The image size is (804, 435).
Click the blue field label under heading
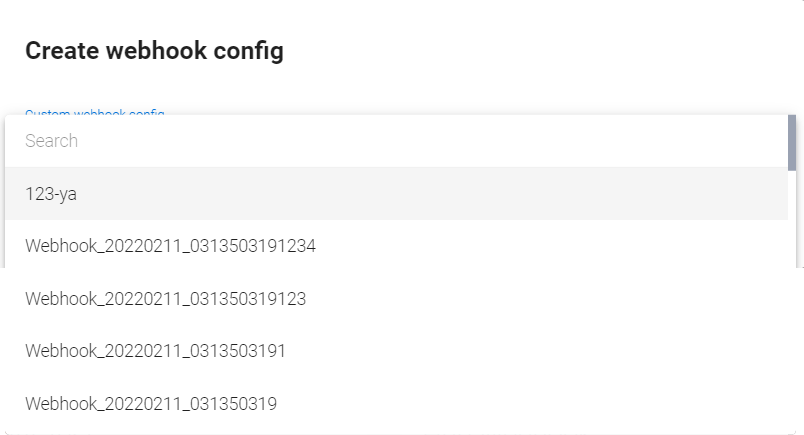94,113
